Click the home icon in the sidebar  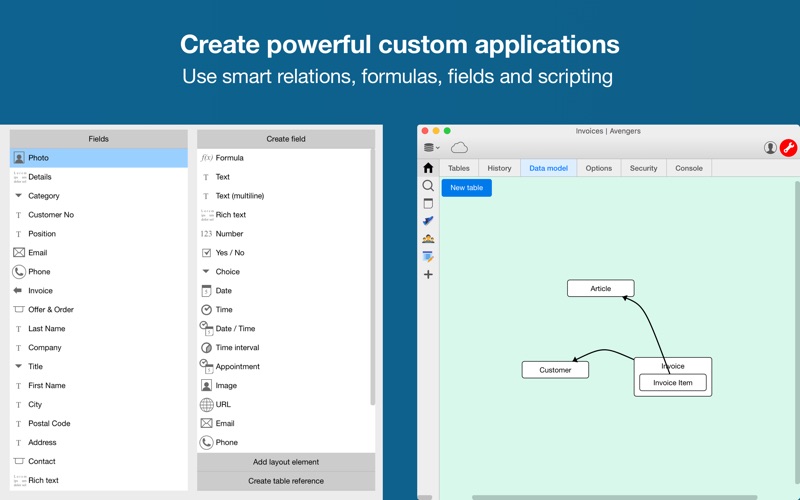(x=428, y=168)
